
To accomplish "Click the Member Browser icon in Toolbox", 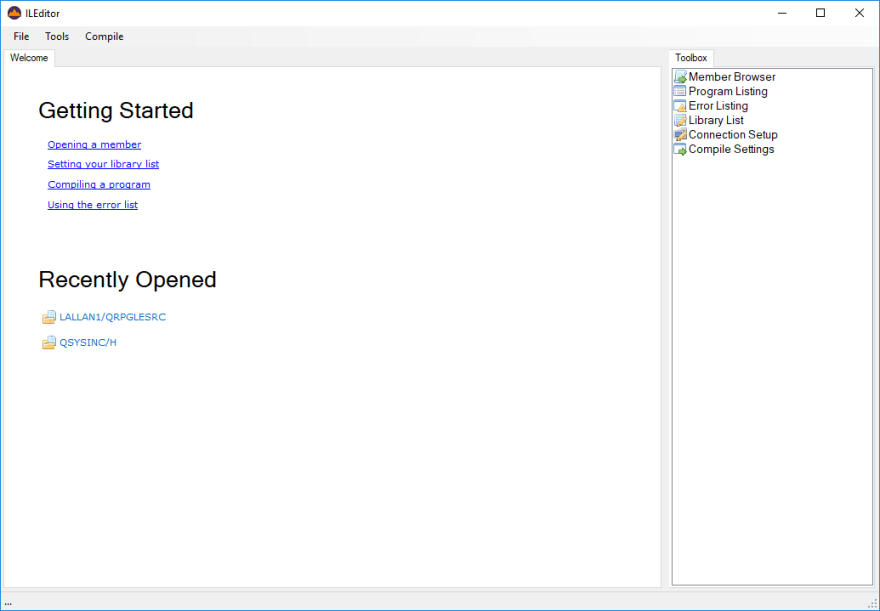I will pos(680,77).
